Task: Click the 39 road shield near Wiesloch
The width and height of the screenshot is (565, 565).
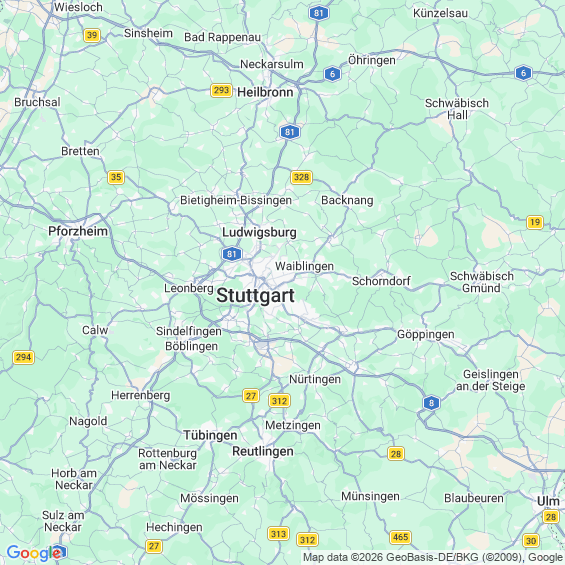Action: pos(92,35)
